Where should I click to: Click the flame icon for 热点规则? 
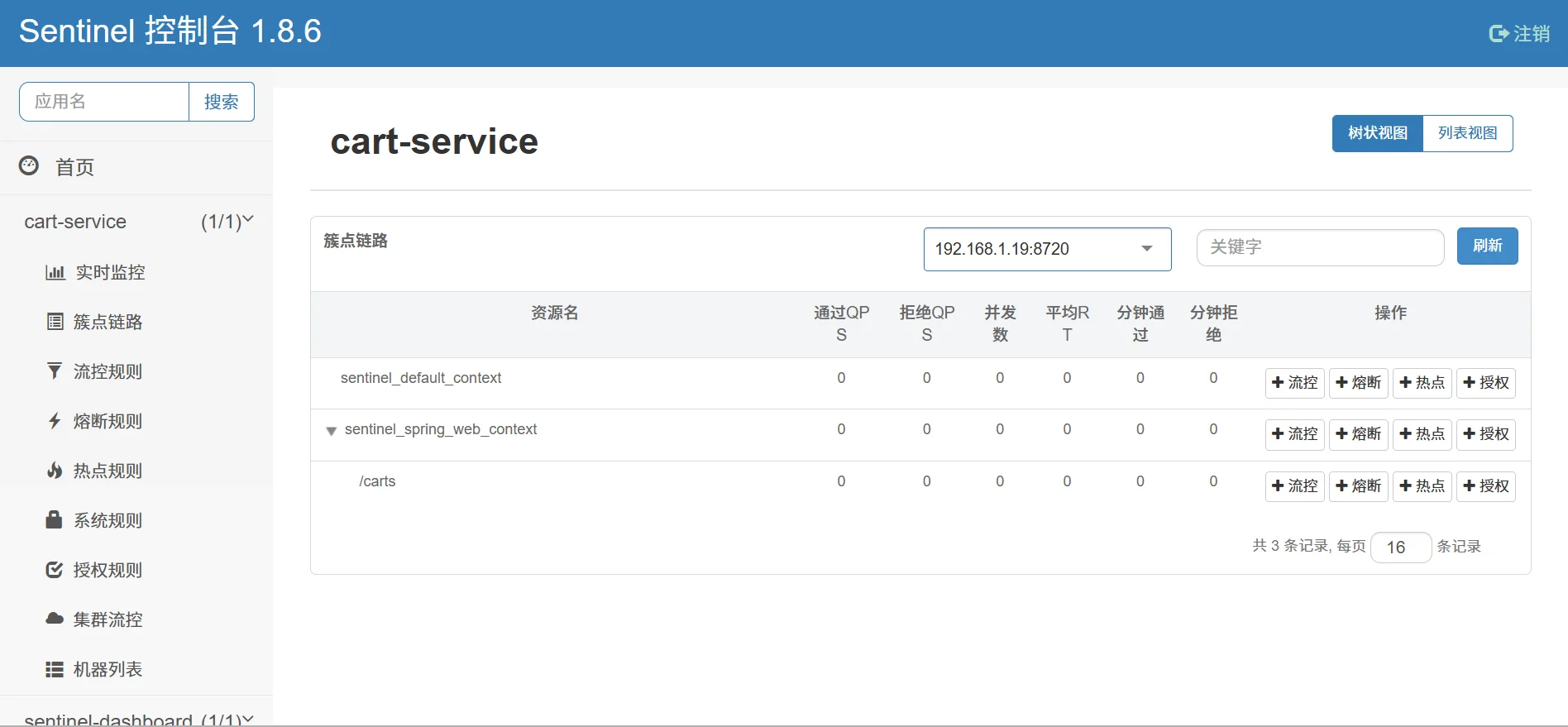tap(55, 471)
